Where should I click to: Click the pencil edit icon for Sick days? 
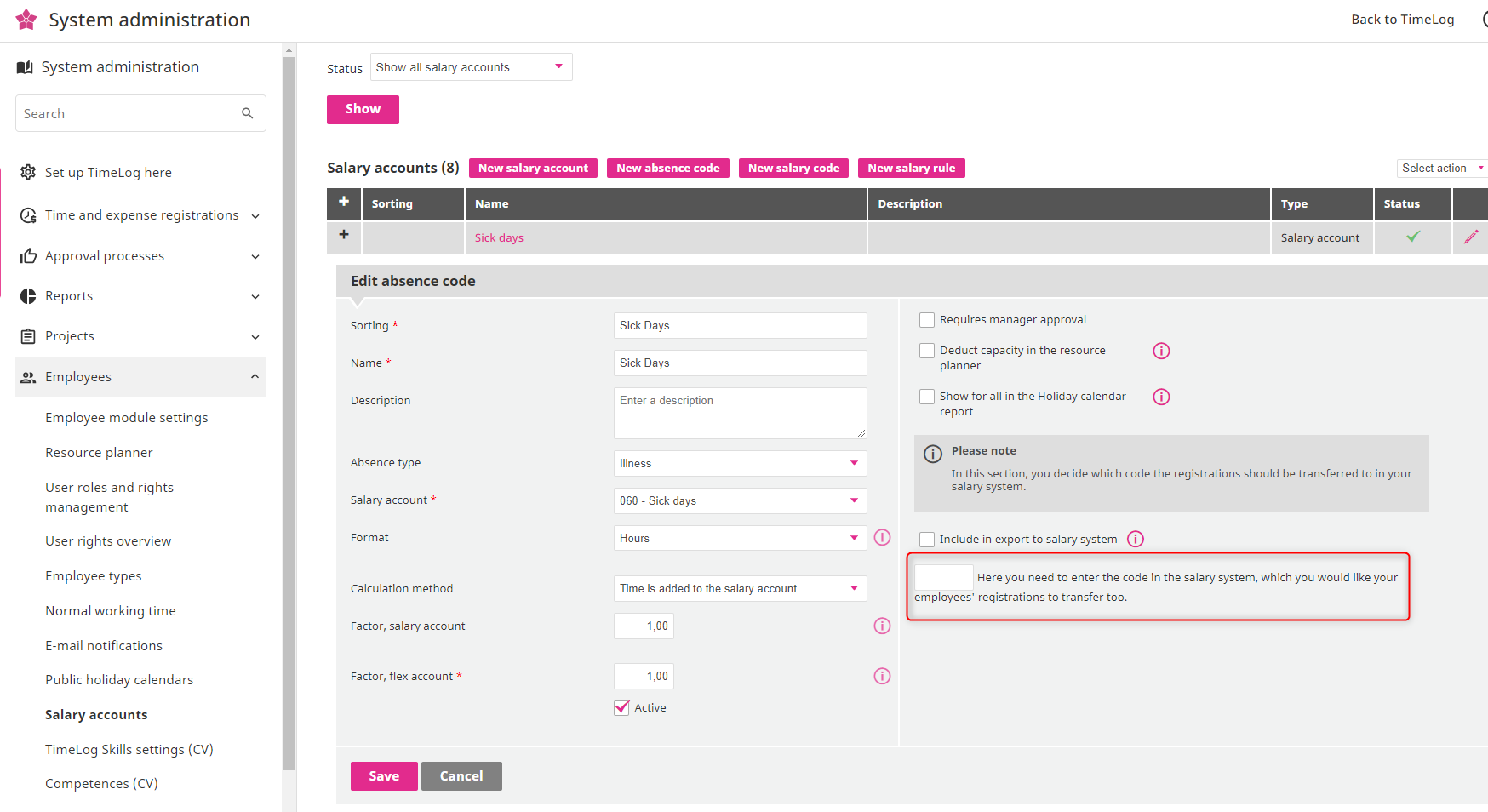click(1470, 237)
